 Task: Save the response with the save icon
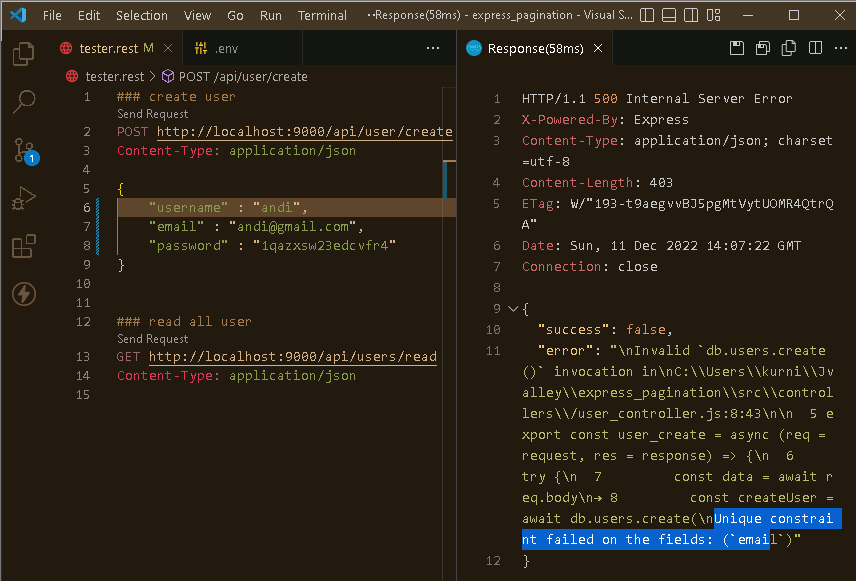735,48
